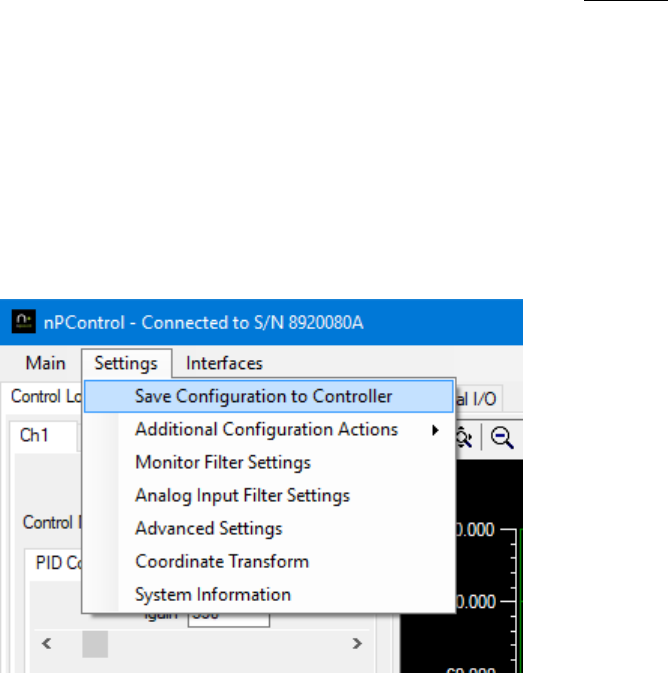Open Advanced Settings
The width and height of the screenshot is (668, 673).
[269, 529]
